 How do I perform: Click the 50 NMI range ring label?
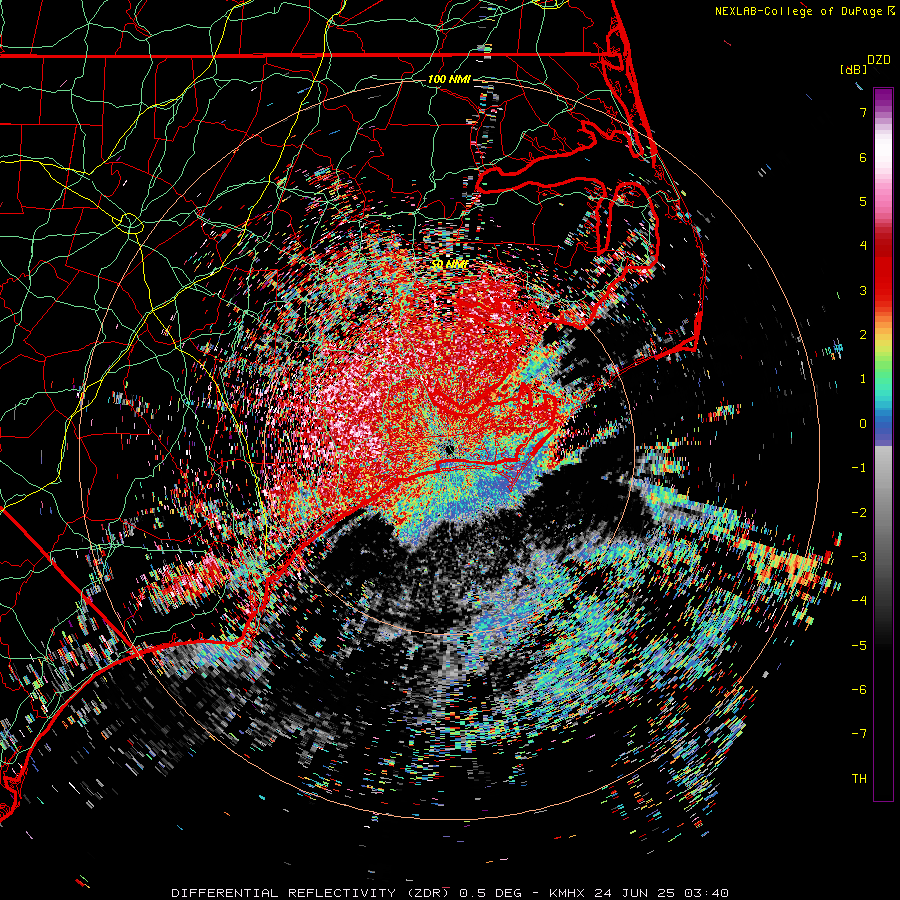[x=450, y=264]
